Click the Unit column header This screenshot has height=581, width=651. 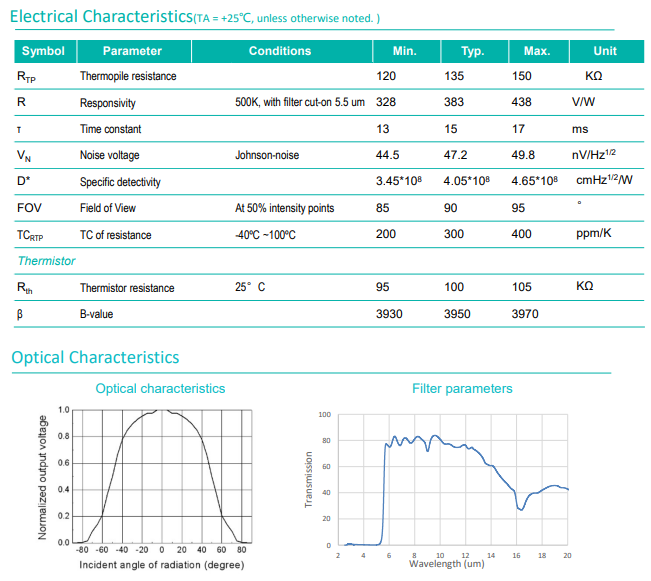point(605,51)
